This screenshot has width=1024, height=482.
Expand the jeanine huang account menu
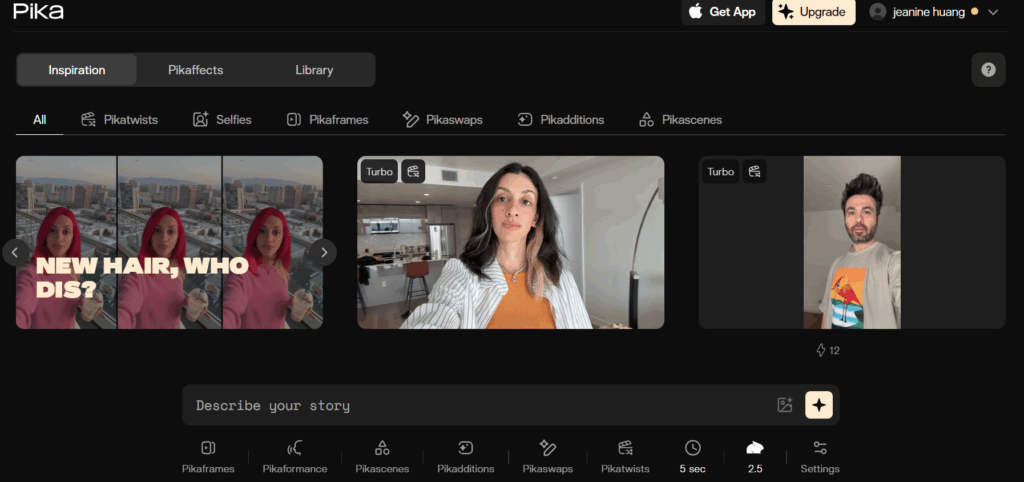(x=933, y=12)
